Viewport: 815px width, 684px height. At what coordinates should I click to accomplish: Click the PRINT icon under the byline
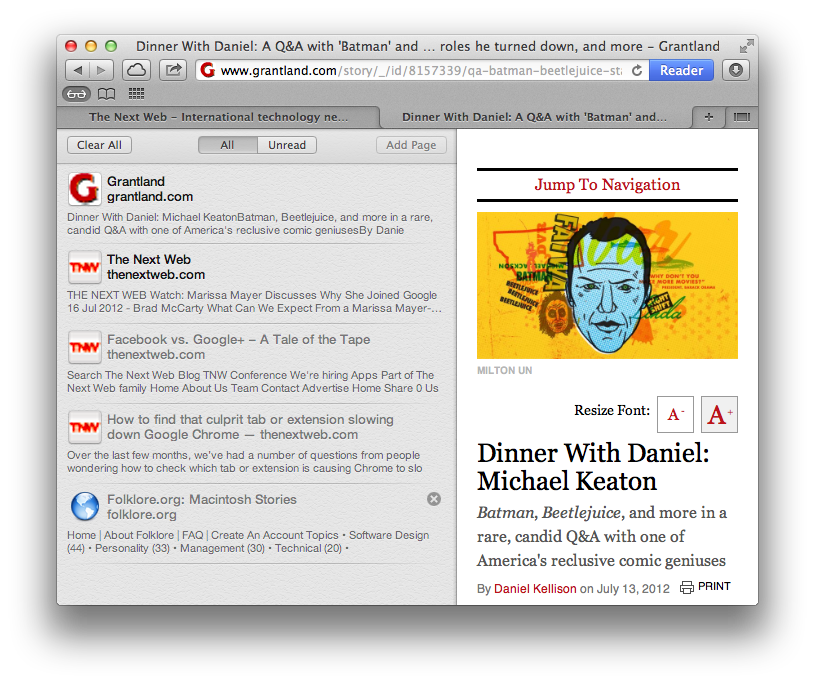[x=687, y=588]
